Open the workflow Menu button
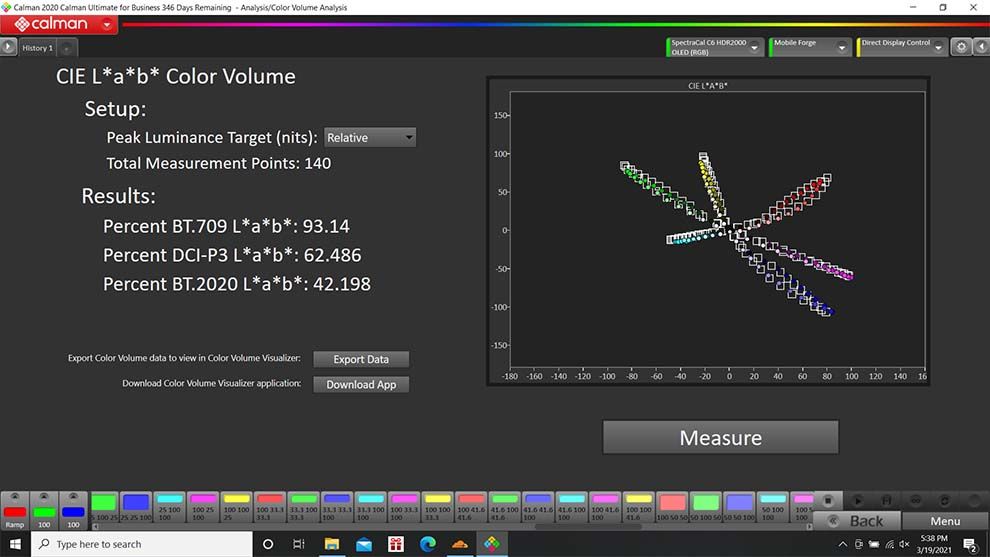 (945, 521)
